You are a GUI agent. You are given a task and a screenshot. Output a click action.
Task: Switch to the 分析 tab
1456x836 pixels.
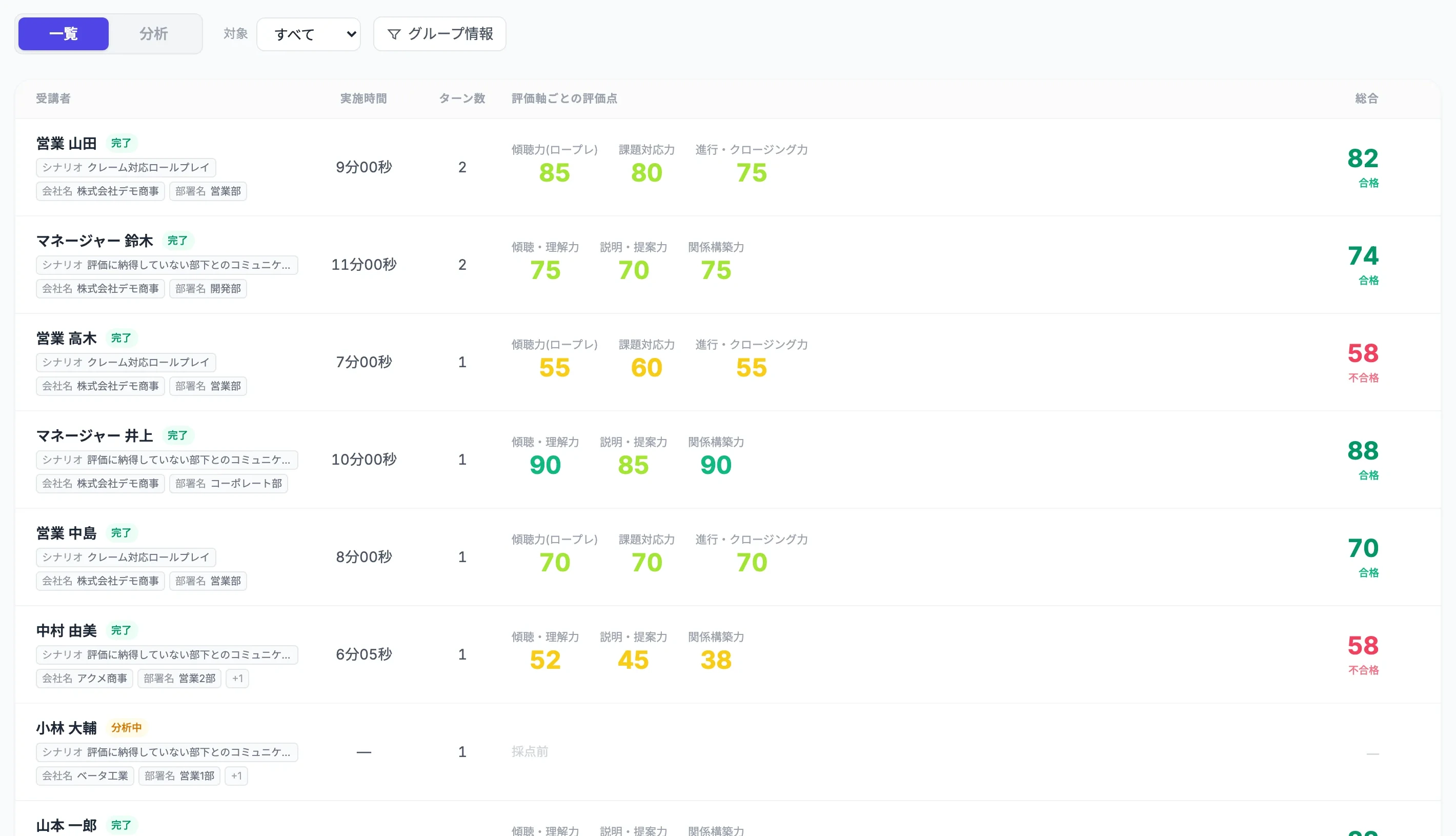click(154, 34)
